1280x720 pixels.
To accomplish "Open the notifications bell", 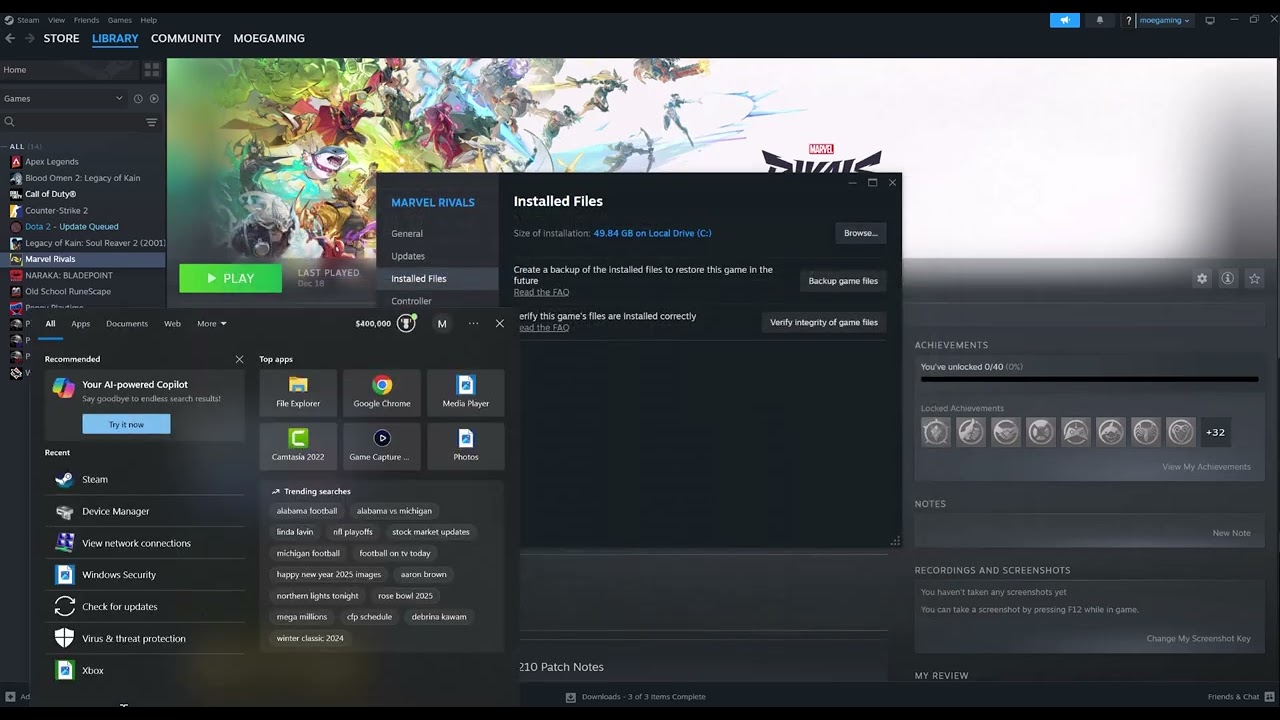I will (1100, 20).
